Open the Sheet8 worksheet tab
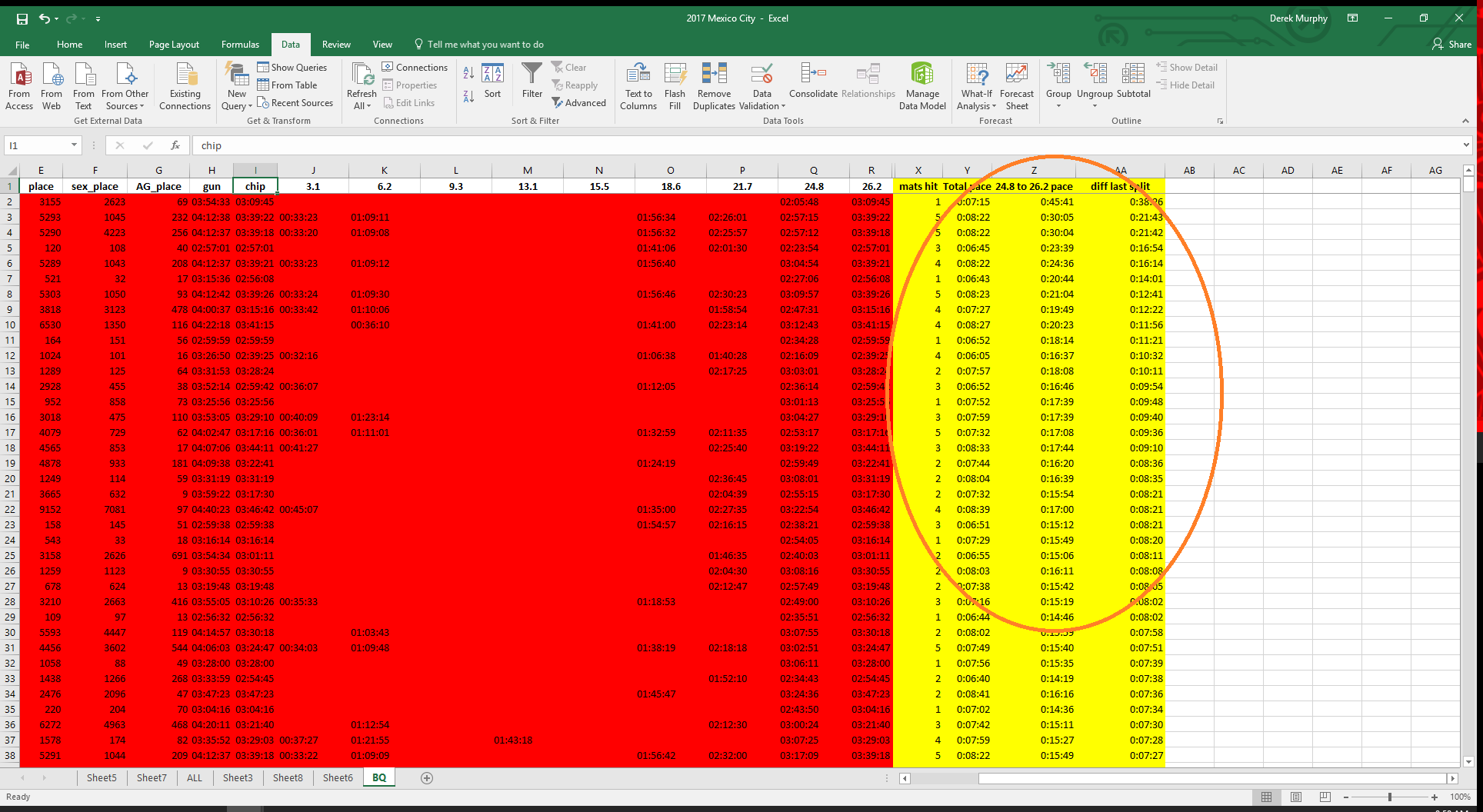Viewport: 1483px width, 812px height. point(288,778)
